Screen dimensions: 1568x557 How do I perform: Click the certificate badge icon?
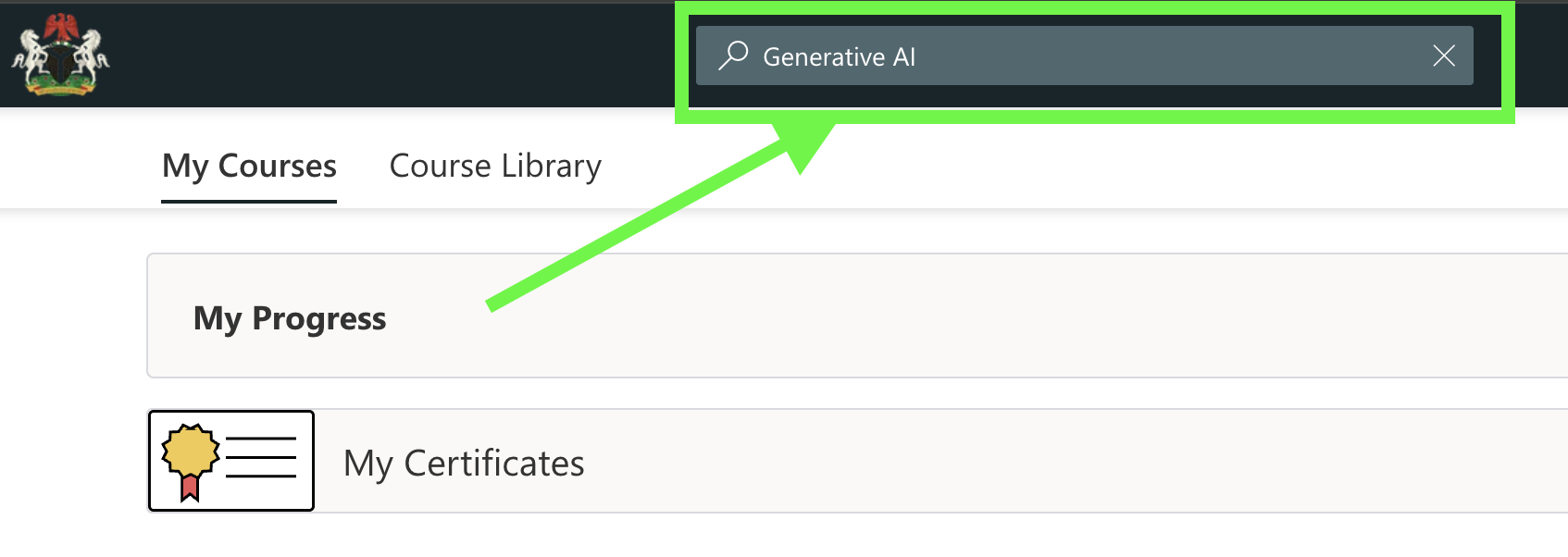[x=230, y=460]
